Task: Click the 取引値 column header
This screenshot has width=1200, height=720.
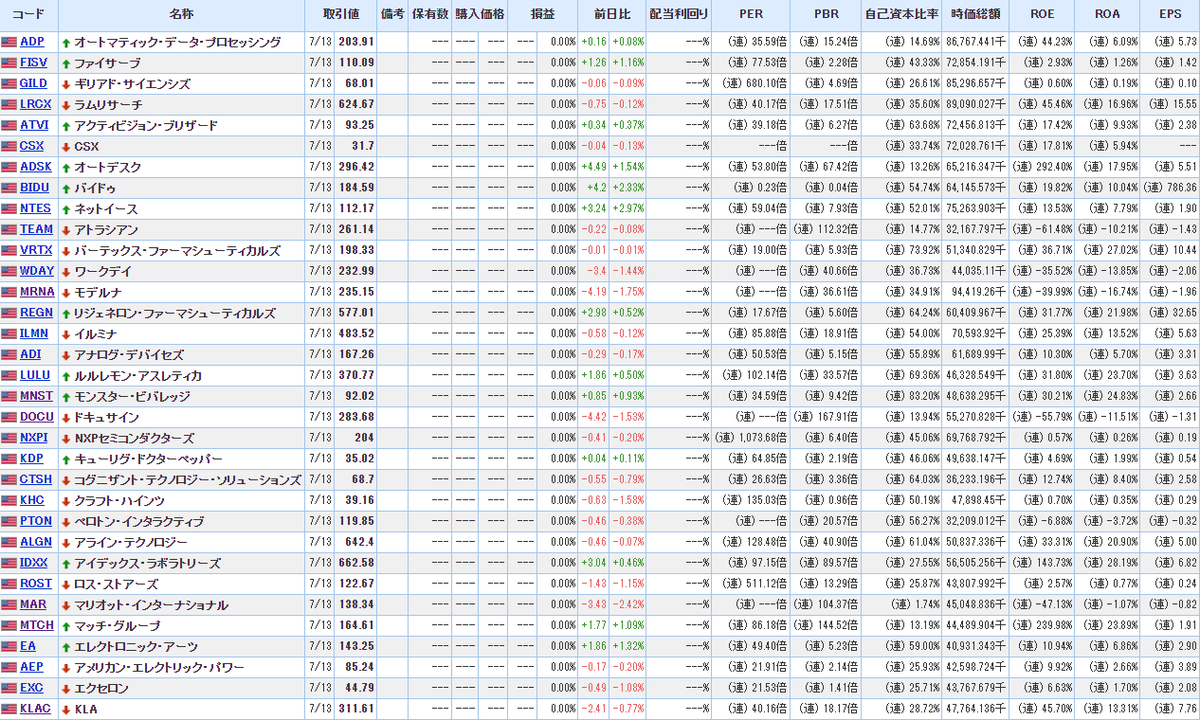Action: (x=341, y=15)
